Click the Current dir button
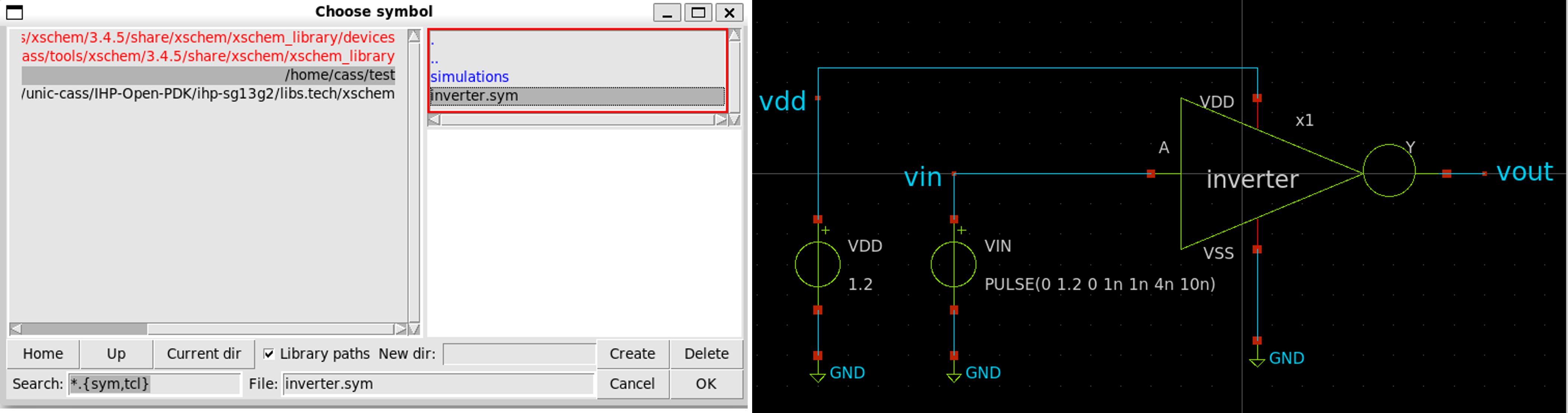Viewport: 1568px width, 413px height. coord(203,353)
